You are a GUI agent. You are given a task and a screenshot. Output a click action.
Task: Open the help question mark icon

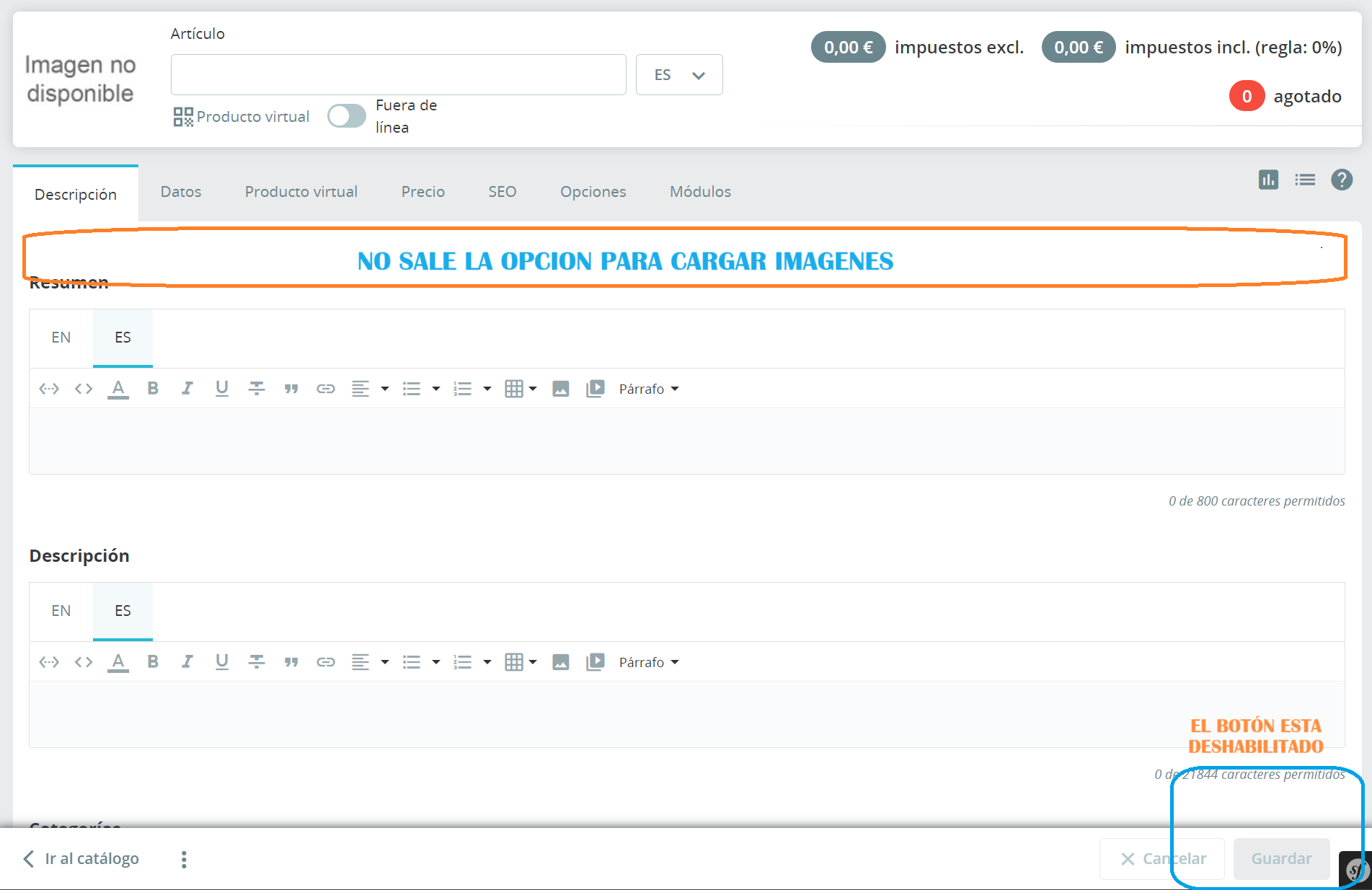click(1342, 180)
